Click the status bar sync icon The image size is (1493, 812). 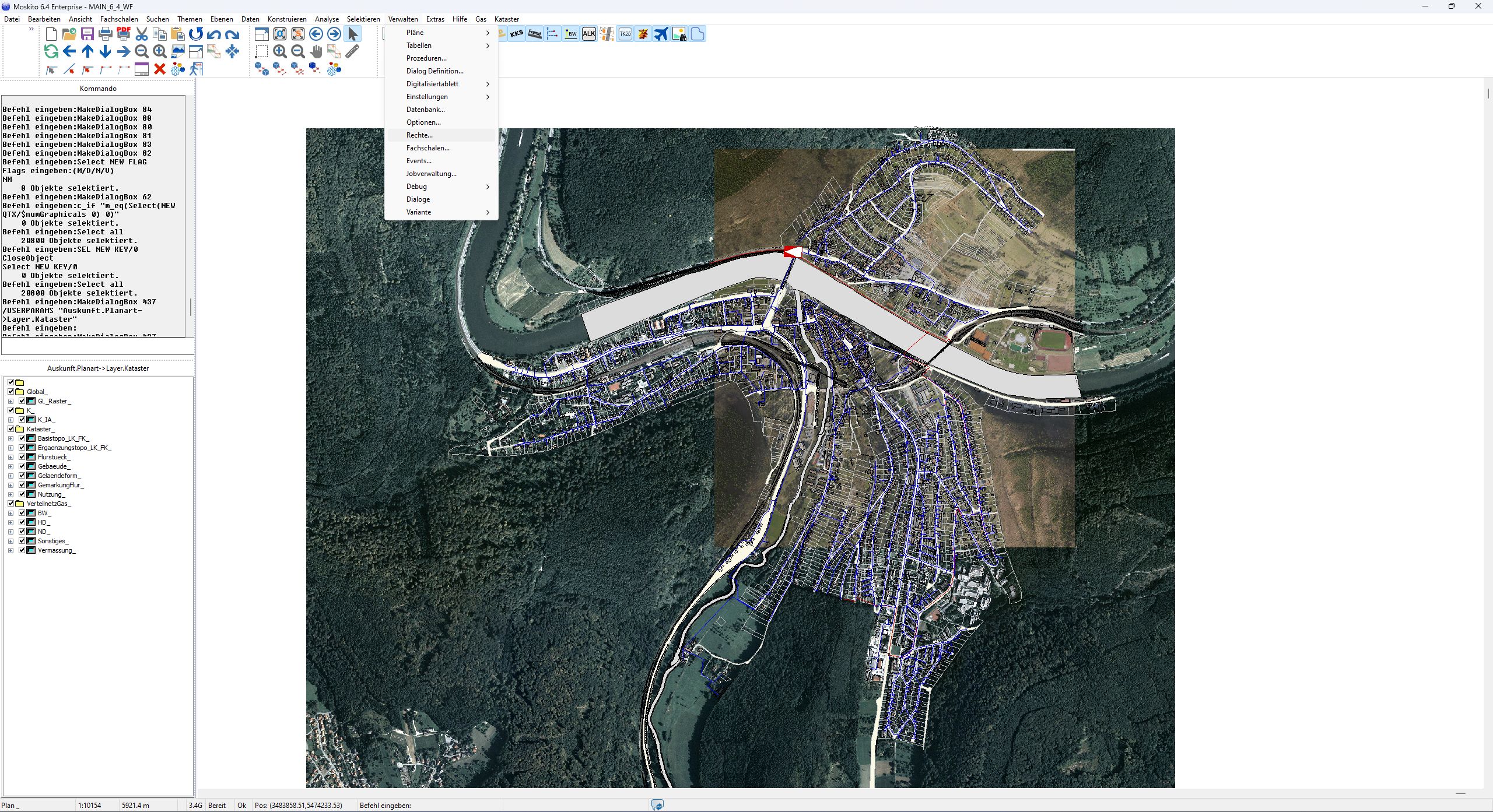point(657,805)
